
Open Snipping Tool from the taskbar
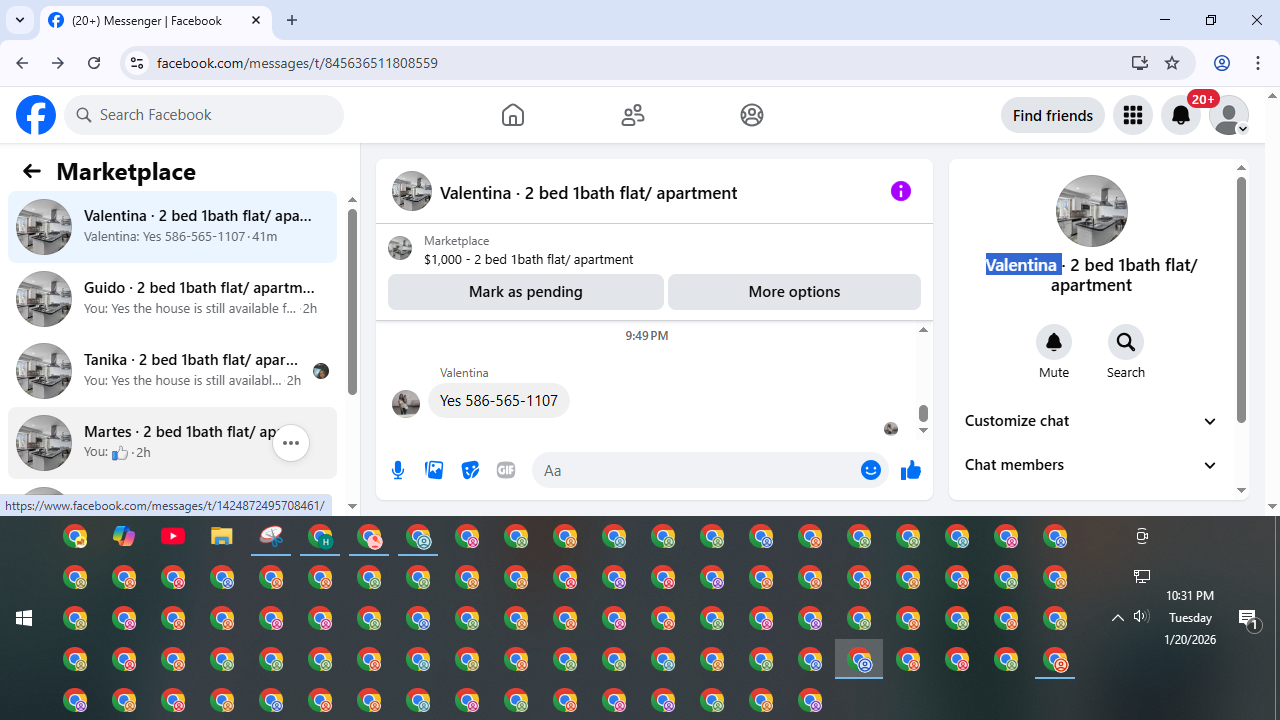[271, 537]
